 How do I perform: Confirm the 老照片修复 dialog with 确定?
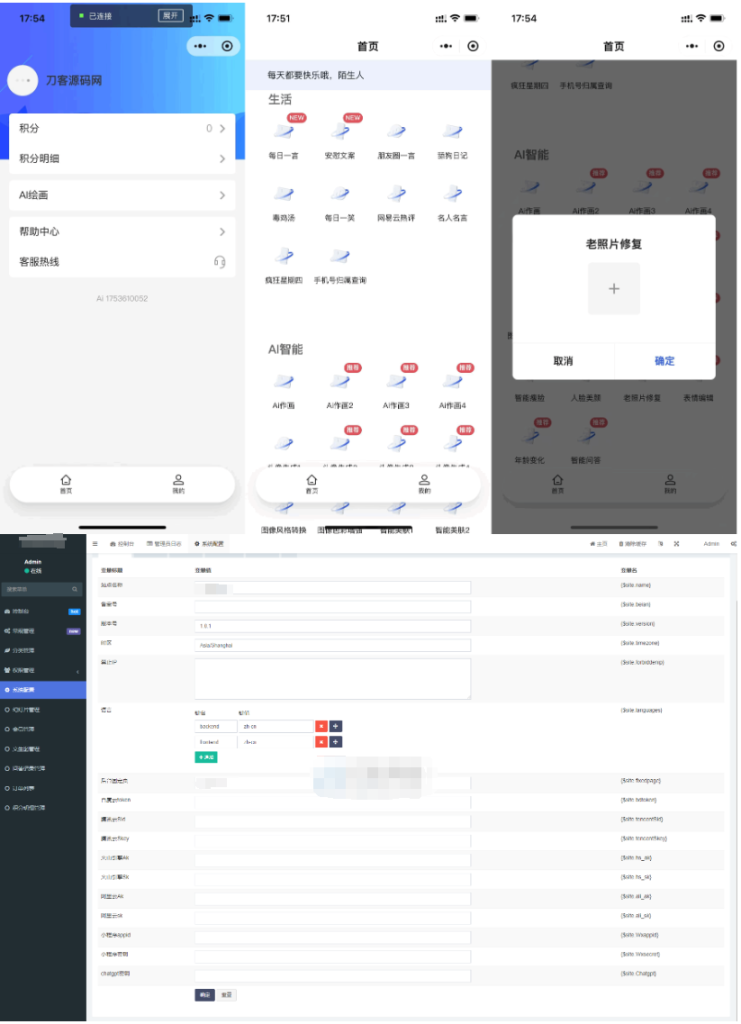tap(664, 361)
